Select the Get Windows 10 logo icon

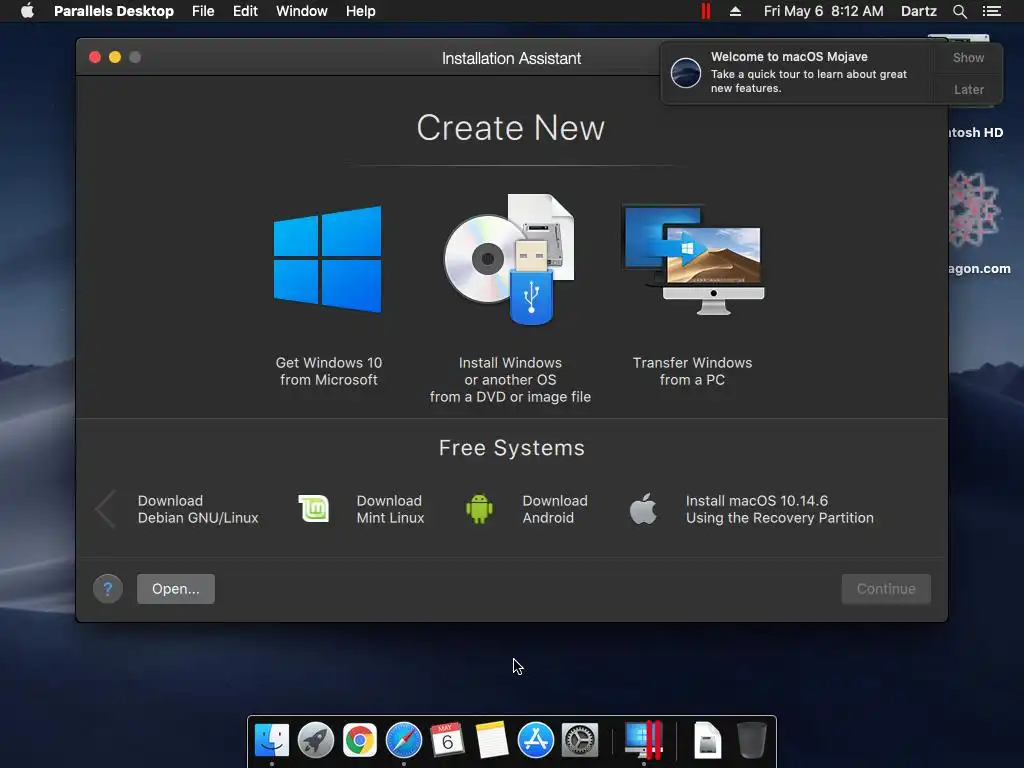(x=328, y=259)
